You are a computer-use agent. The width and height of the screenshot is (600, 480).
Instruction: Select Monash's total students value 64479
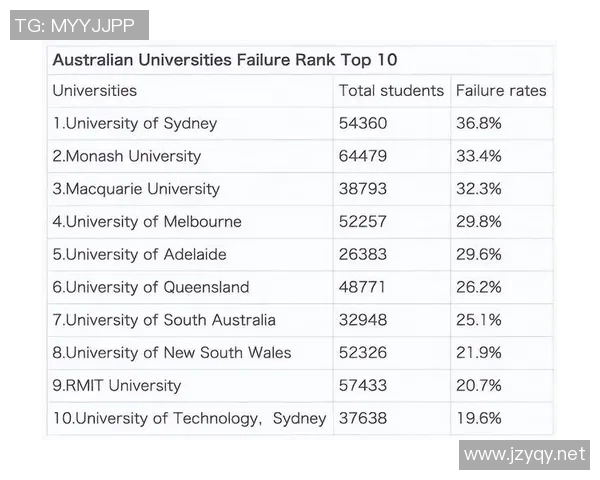(x=363, y=156)
